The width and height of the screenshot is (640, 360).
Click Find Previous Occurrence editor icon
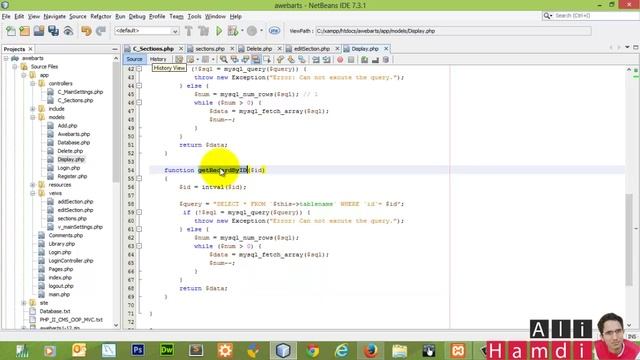pyautogui.click(x=234, y=60)
